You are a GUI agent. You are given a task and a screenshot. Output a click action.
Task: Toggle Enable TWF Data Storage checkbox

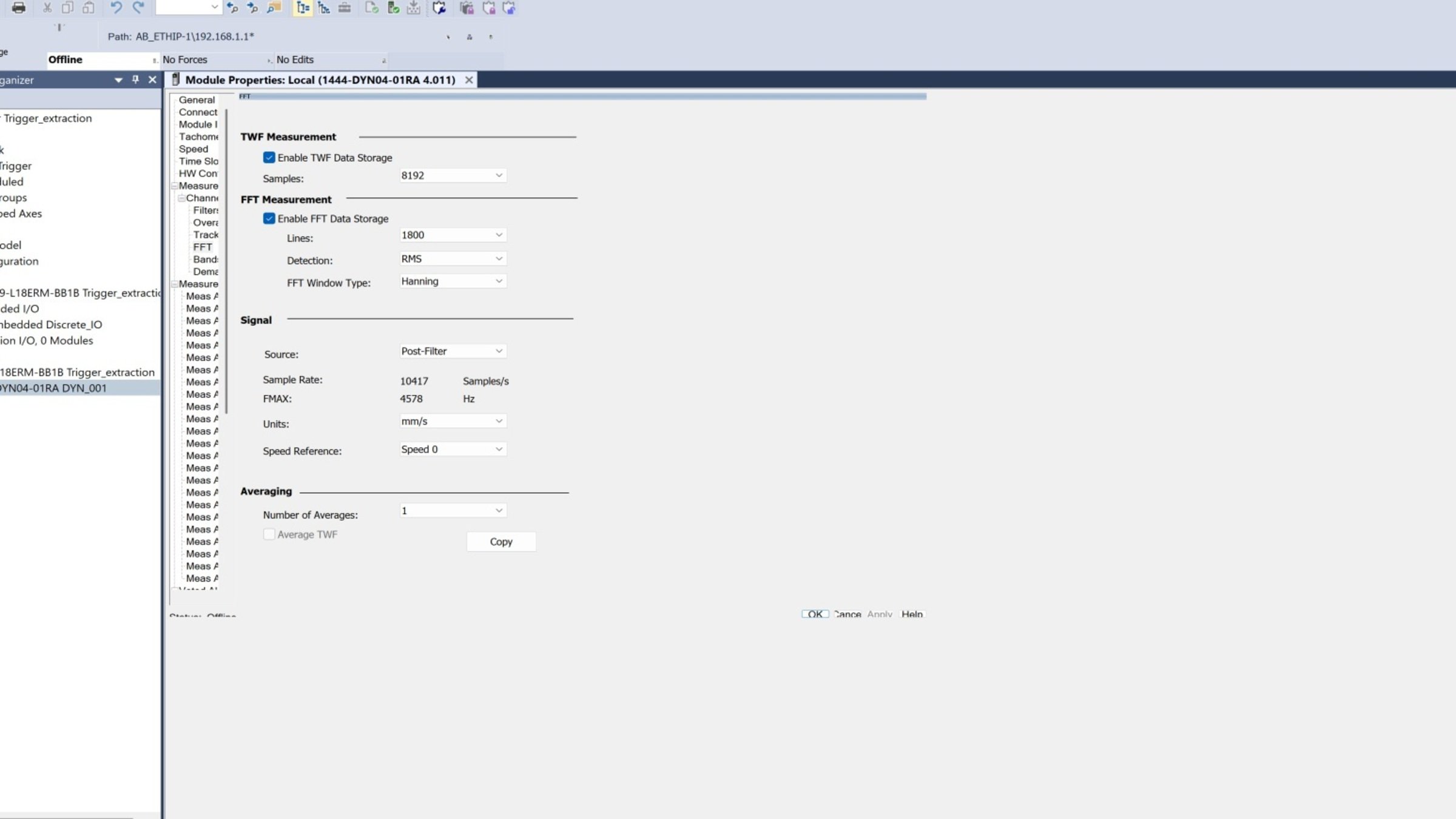(269, 158)
